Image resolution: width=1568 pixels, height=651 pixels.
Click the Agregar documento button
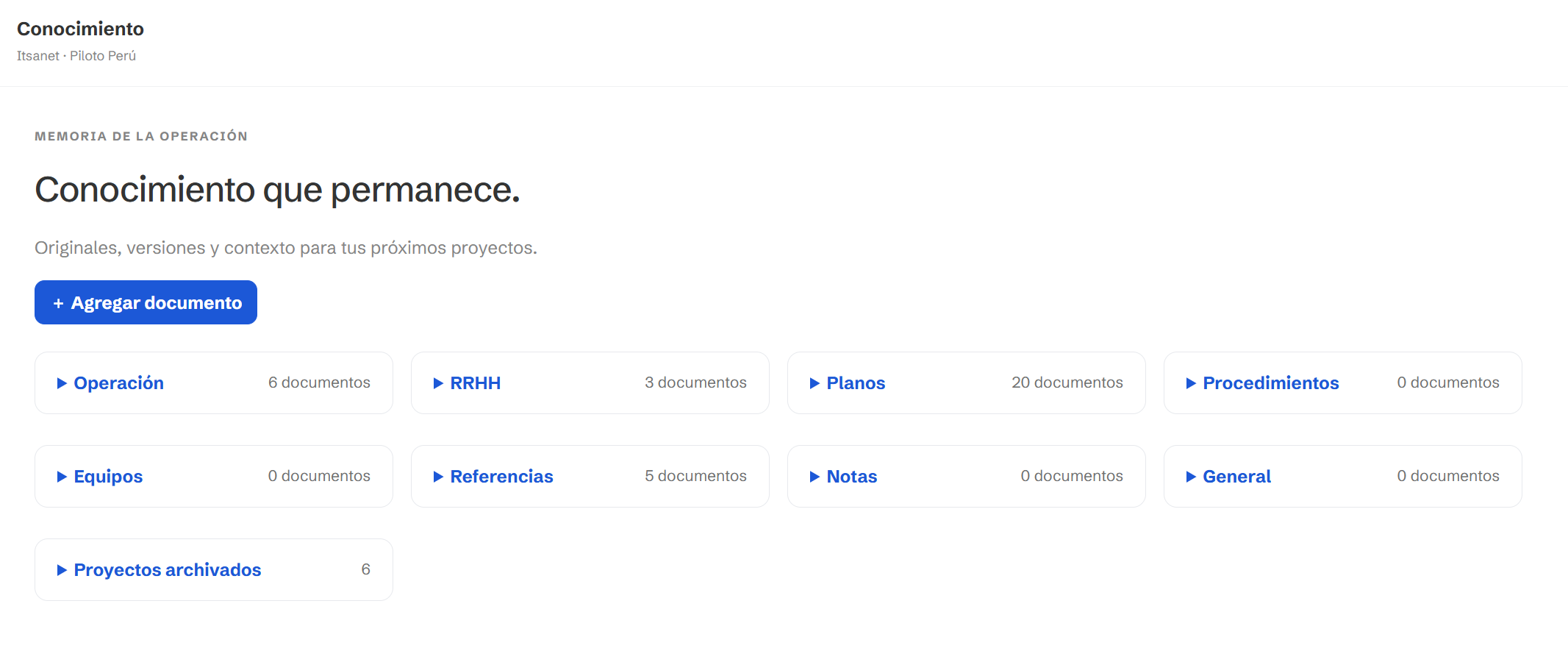tap(146, 302)
